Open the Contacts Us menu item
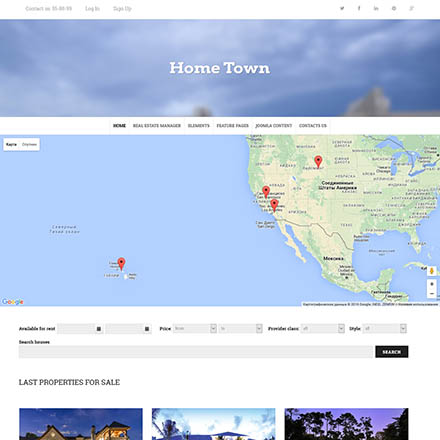The height and width of the screenshot is (440, 440). point(313,126)
